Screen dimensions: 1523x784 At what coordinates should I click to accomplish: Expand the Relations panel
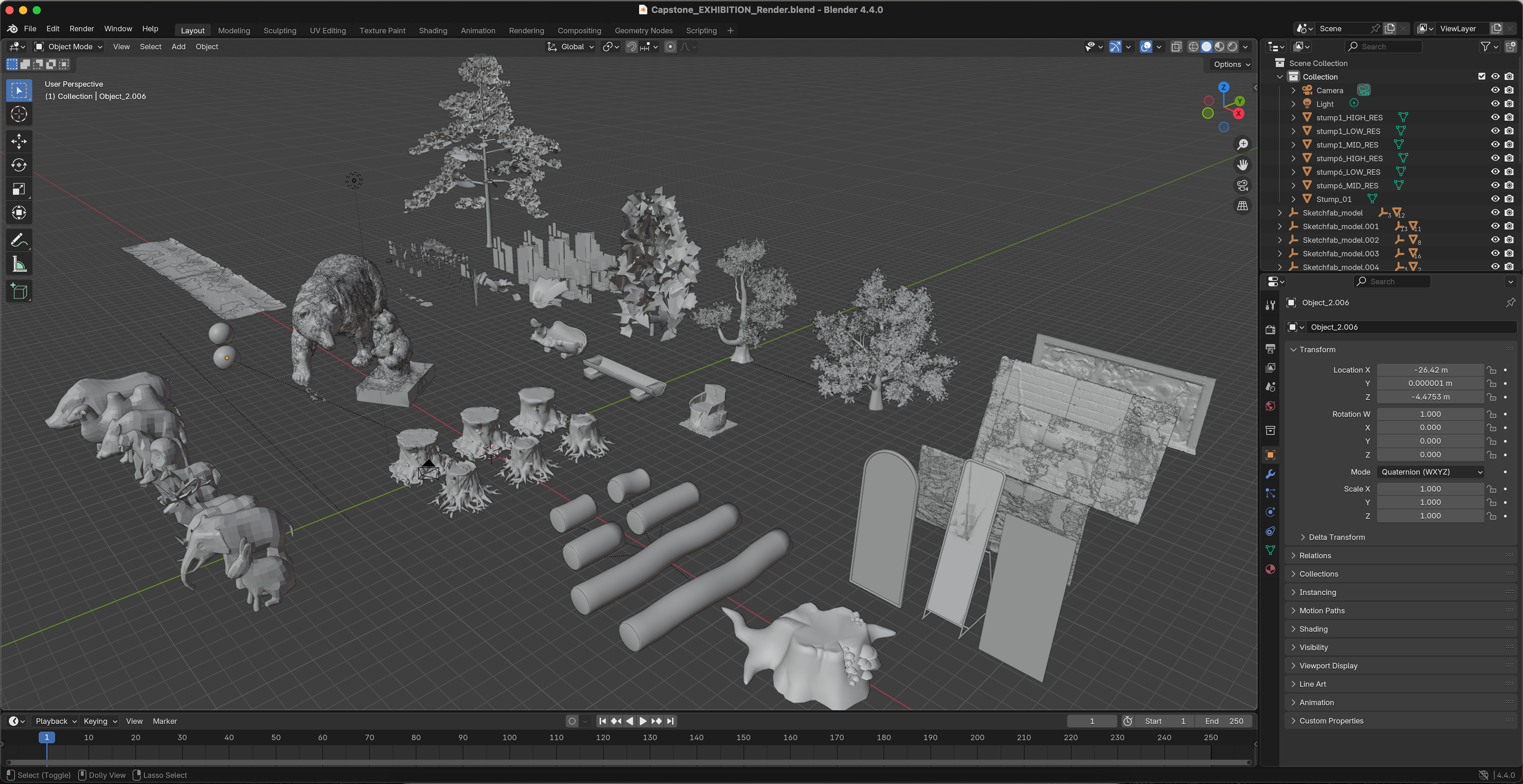pos(1314,555)
